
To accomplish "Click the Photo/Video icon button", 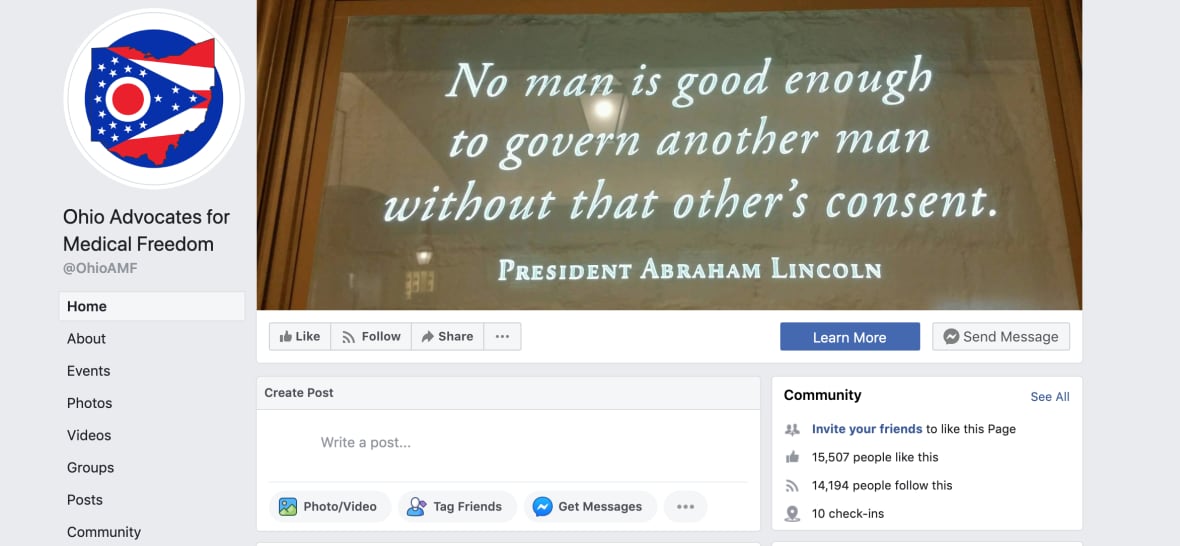I will pyautogui.click(x=329, y=507).
